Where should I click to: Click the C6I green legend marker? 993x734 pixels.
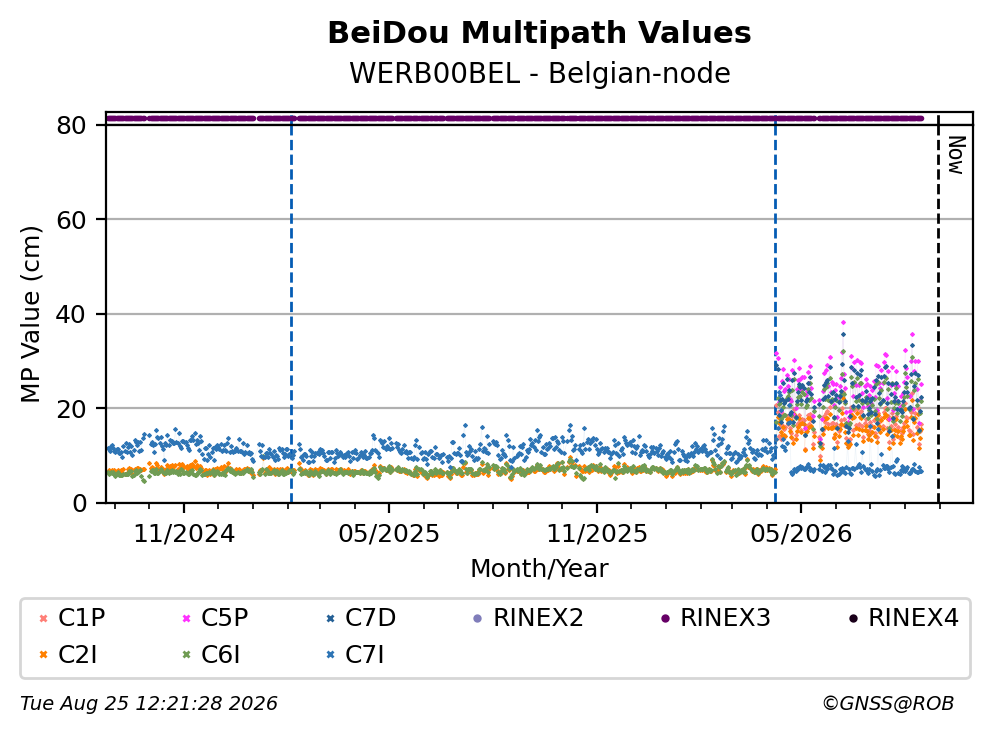186,655
